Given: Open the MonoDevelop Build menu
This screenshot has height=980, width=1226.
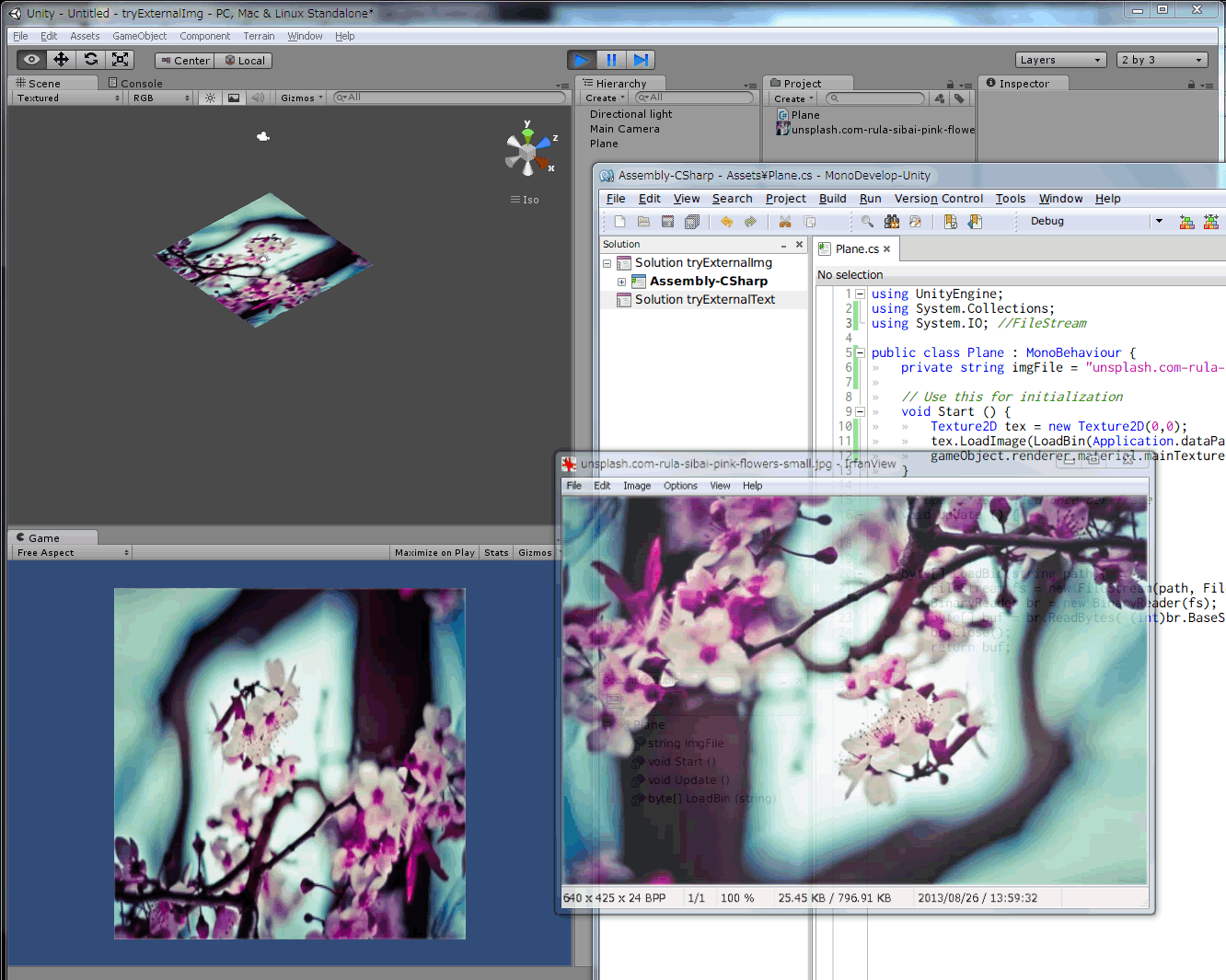Looking at the screenshot, I should (832, 199).
